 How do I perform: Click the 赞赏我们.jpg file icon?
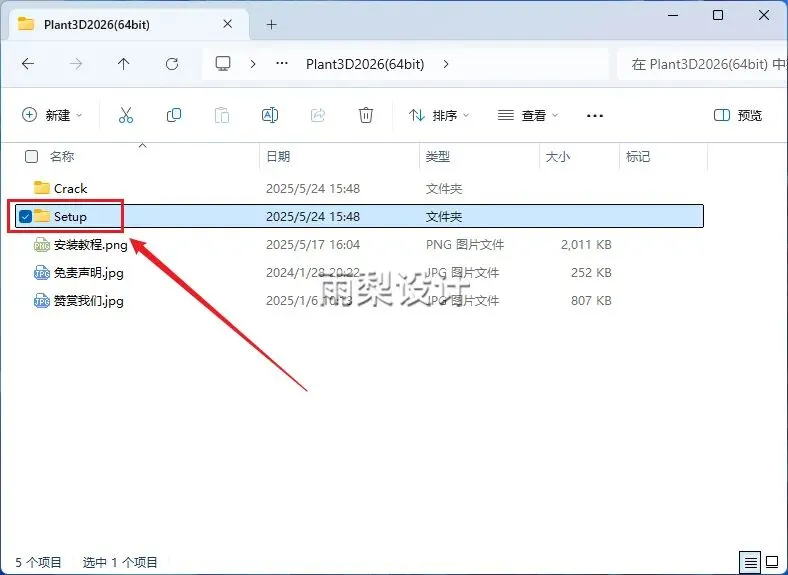pyautogui.click(x=42, y=301)
